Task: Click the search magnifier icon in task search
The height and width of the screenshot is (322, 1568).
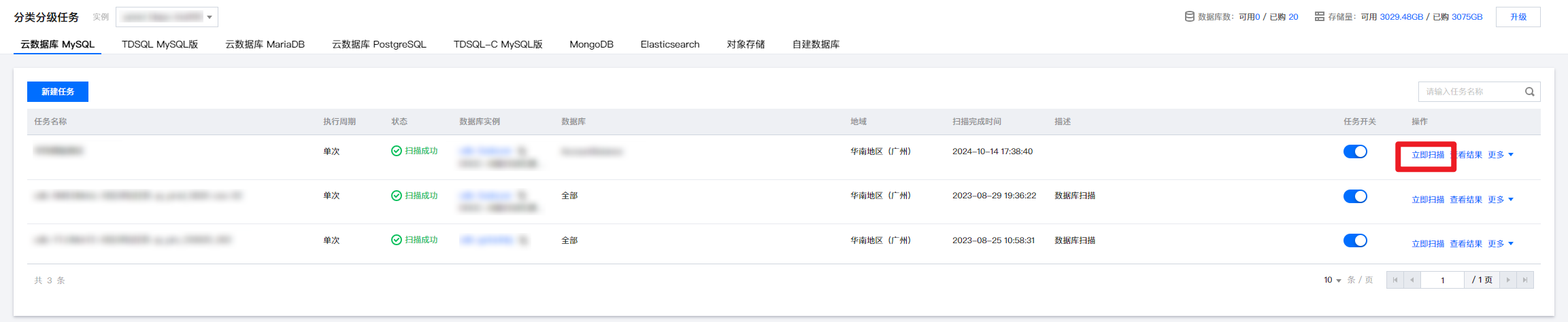Action: (1529, 92)
